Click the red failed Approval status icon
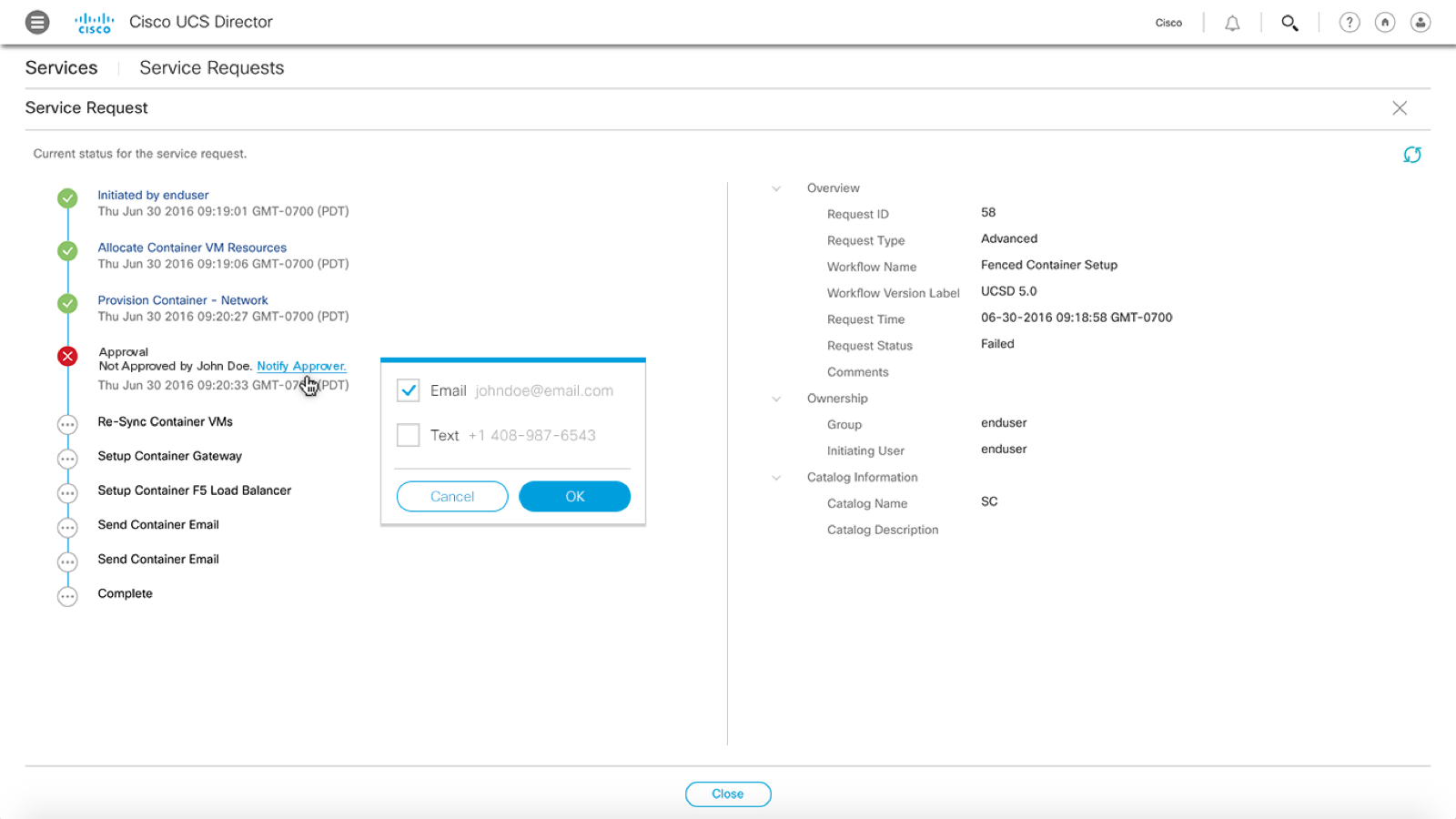The width and height of the screenshot is (1456, 819). [x=67, y=357]
